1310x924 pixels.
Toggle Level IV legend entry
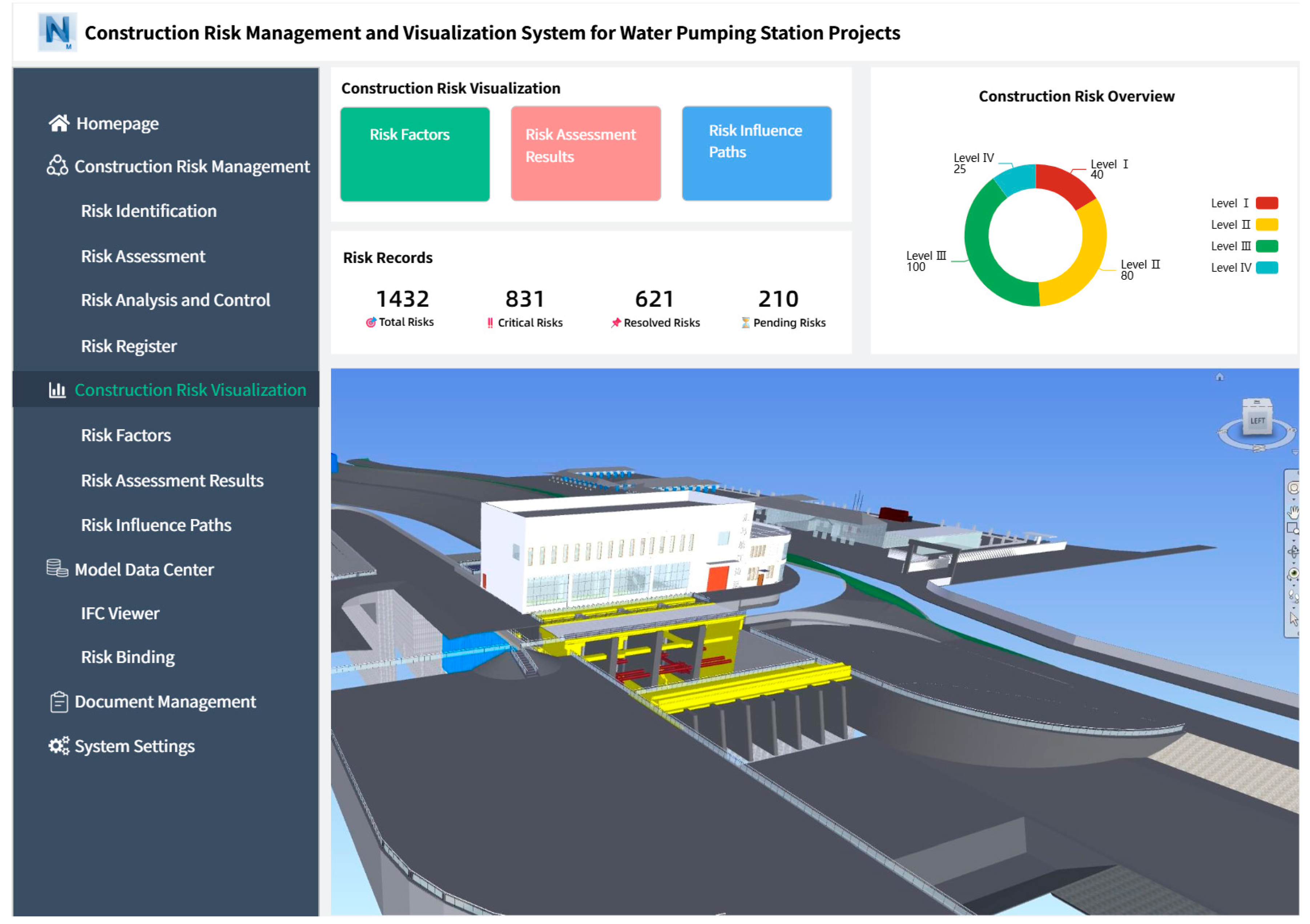pos(1244,268)
